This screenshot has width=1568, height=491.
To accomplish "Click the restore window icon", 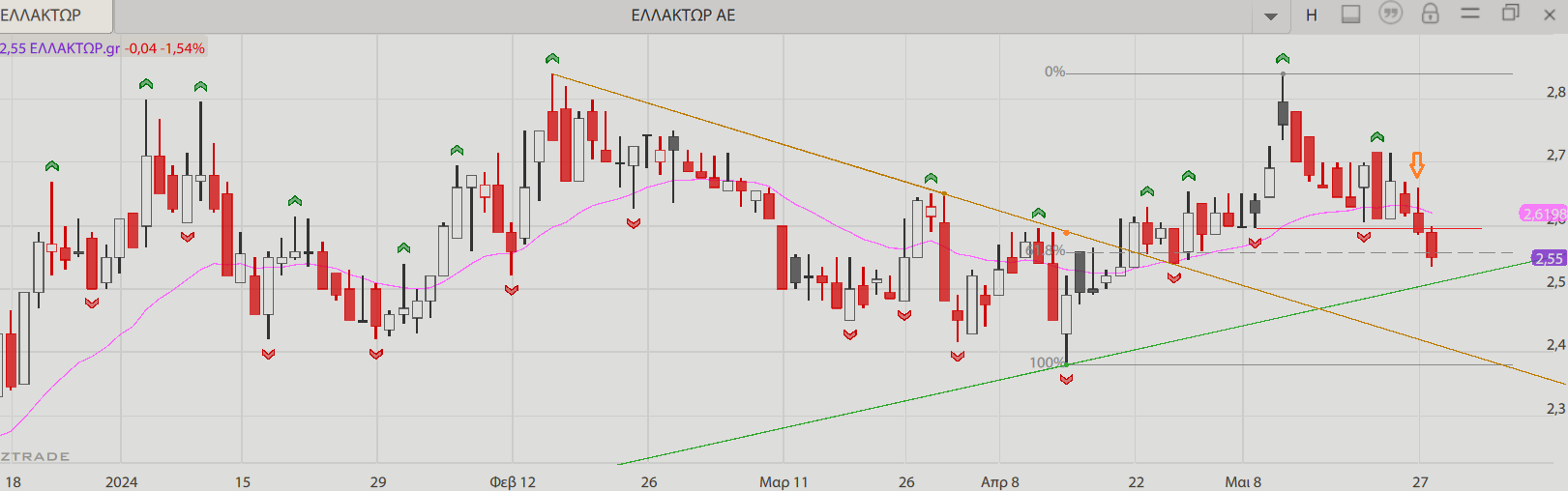I will 1510,14.
